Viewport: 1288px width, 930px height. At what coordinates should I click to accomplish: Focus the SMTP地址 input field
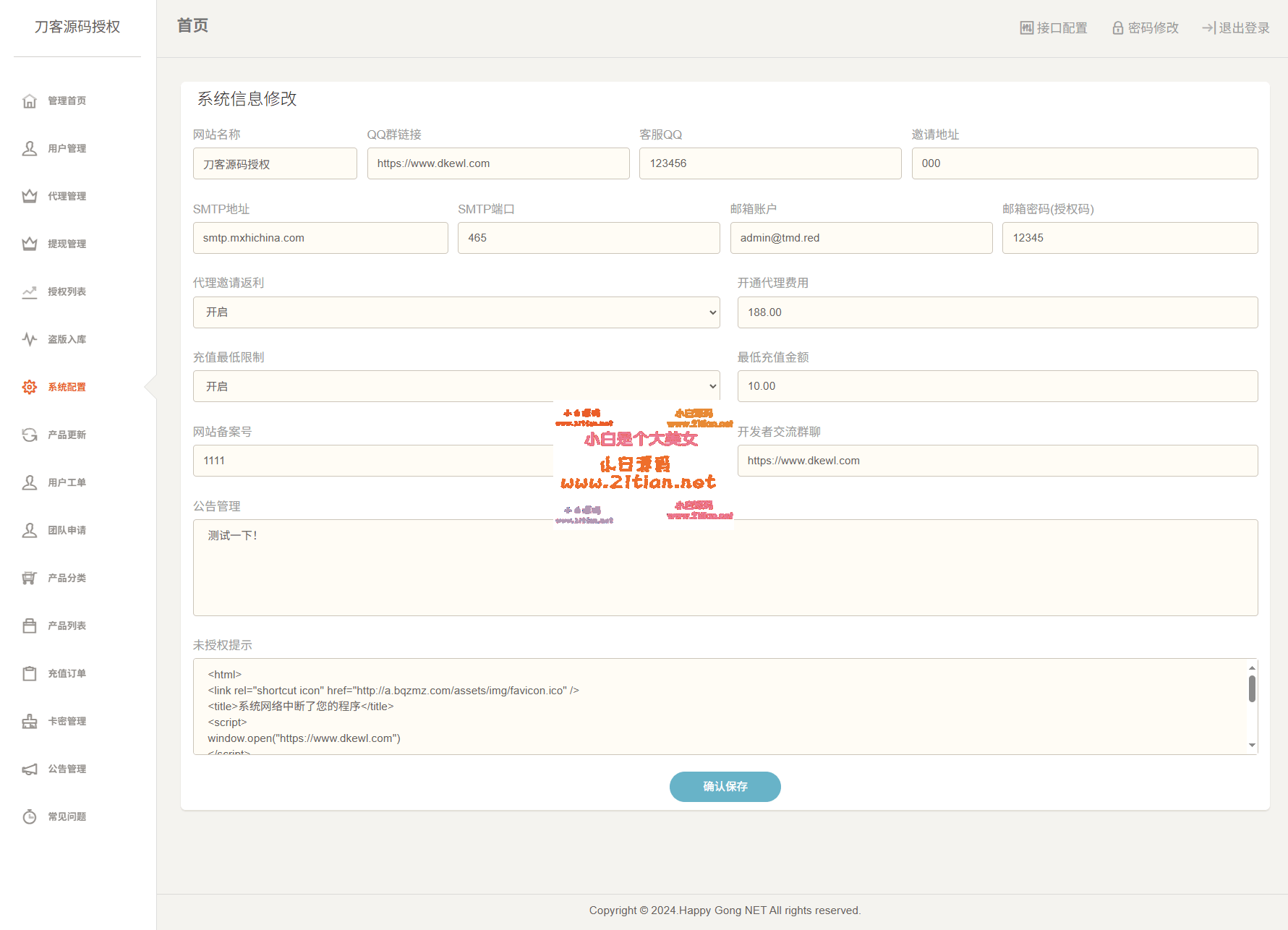point(320,238)
